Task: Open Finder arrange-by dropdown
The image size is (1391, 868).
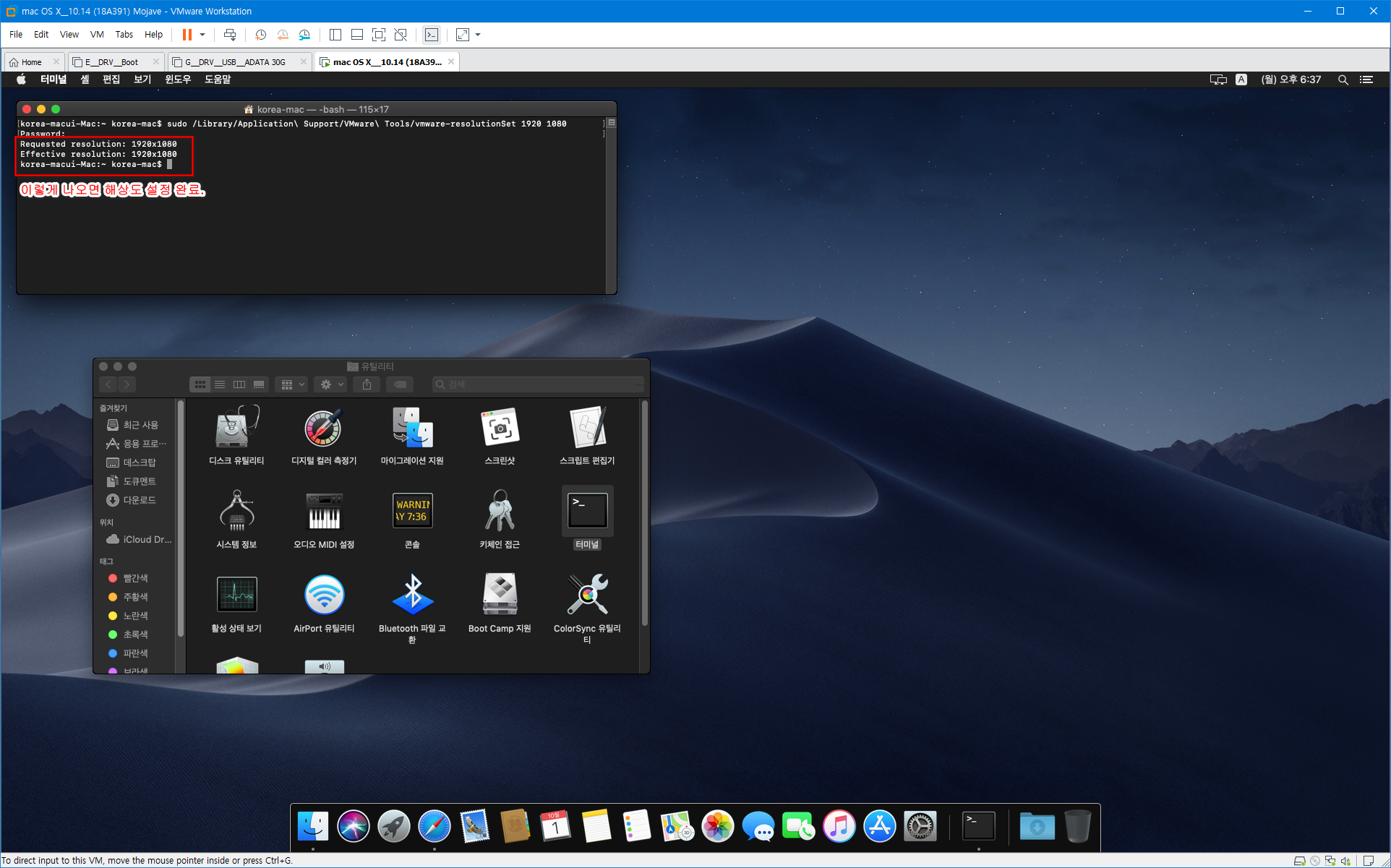Action: click(292, 384)
